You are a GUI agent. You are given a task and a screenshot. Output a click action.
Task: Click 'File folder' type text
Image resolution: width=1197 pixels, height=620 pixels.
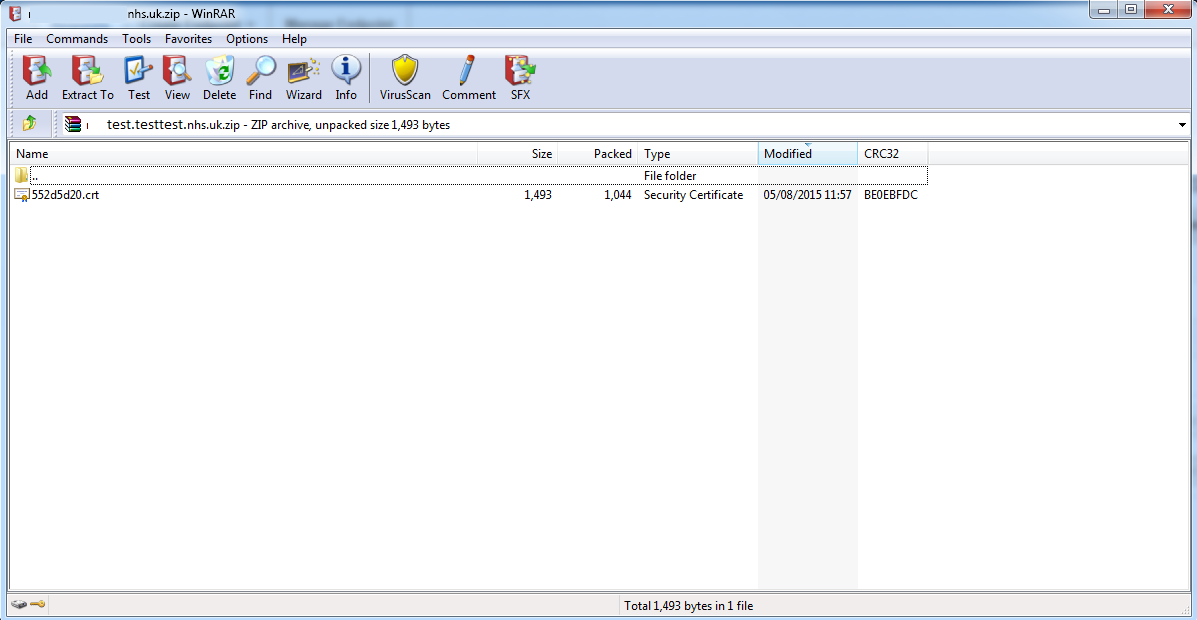coord(670,176)
